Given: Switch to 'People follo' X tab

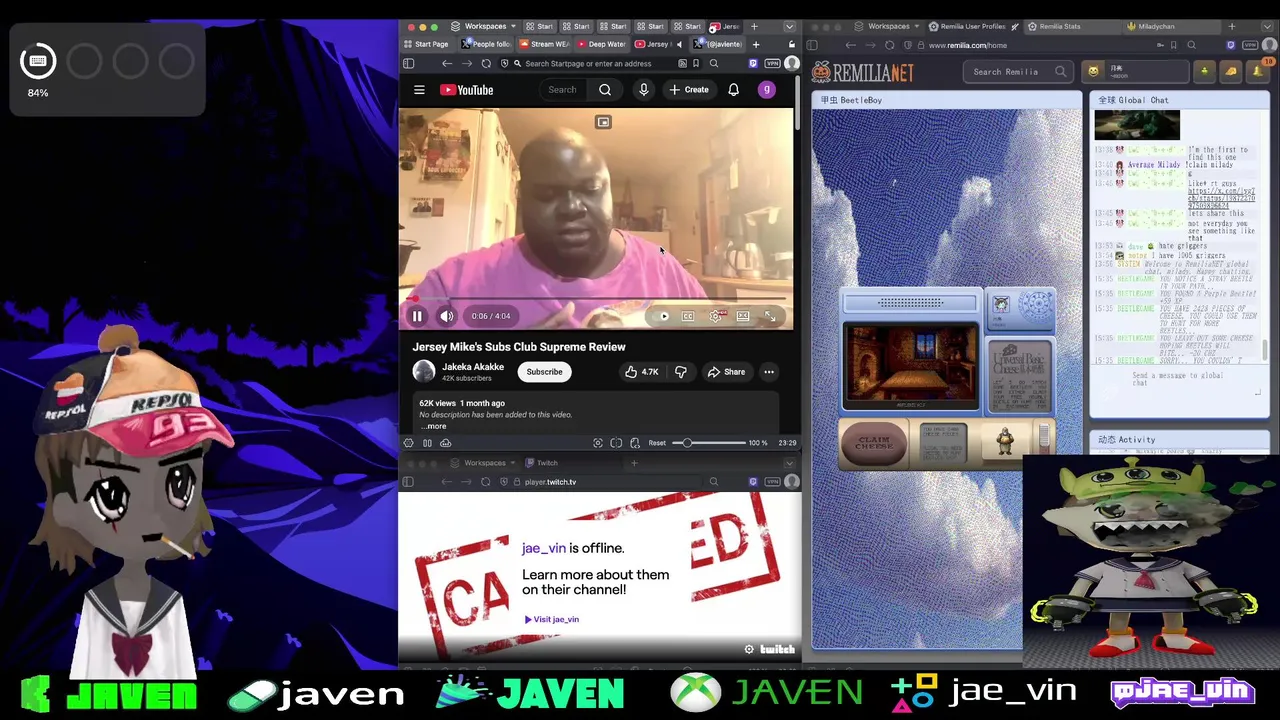Looking at the screenshot, I should click(486, 44).
